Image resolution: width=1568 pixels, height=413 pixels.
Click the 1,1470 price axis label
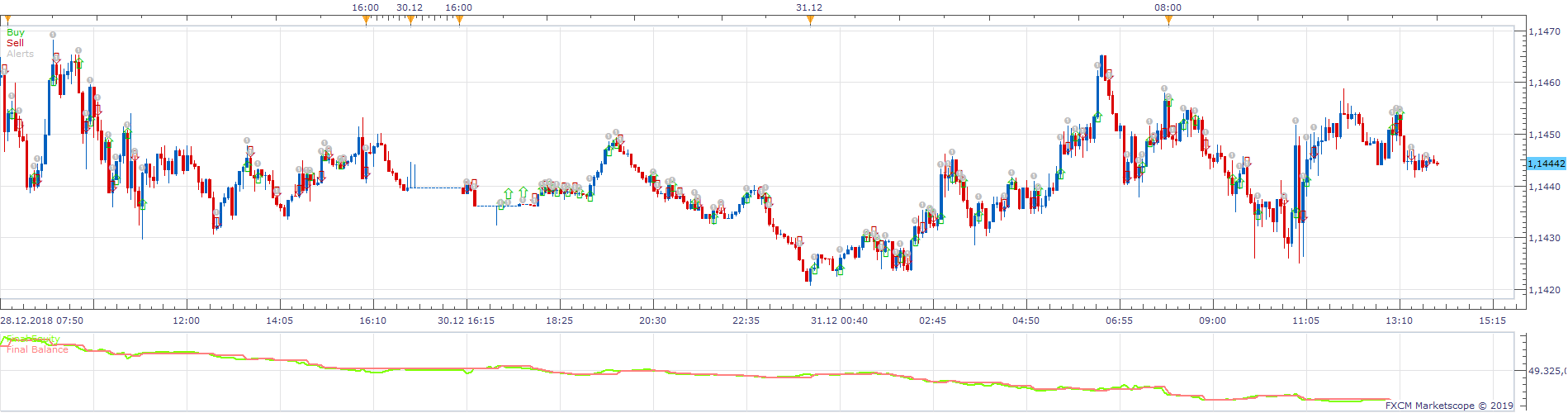(x=1544, y=31)
